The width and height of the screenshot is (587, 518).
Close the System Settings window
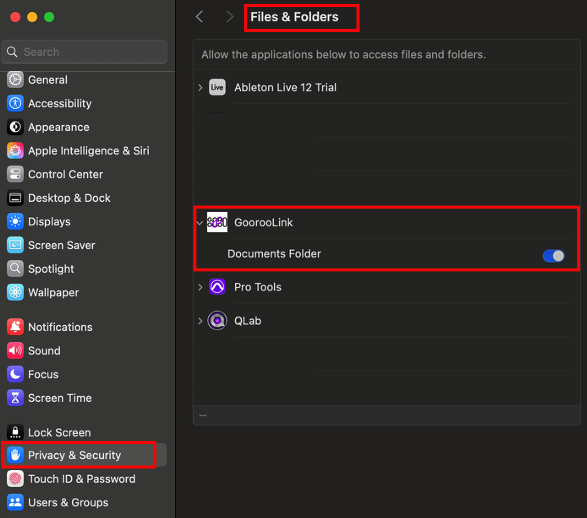click(15, 17)
